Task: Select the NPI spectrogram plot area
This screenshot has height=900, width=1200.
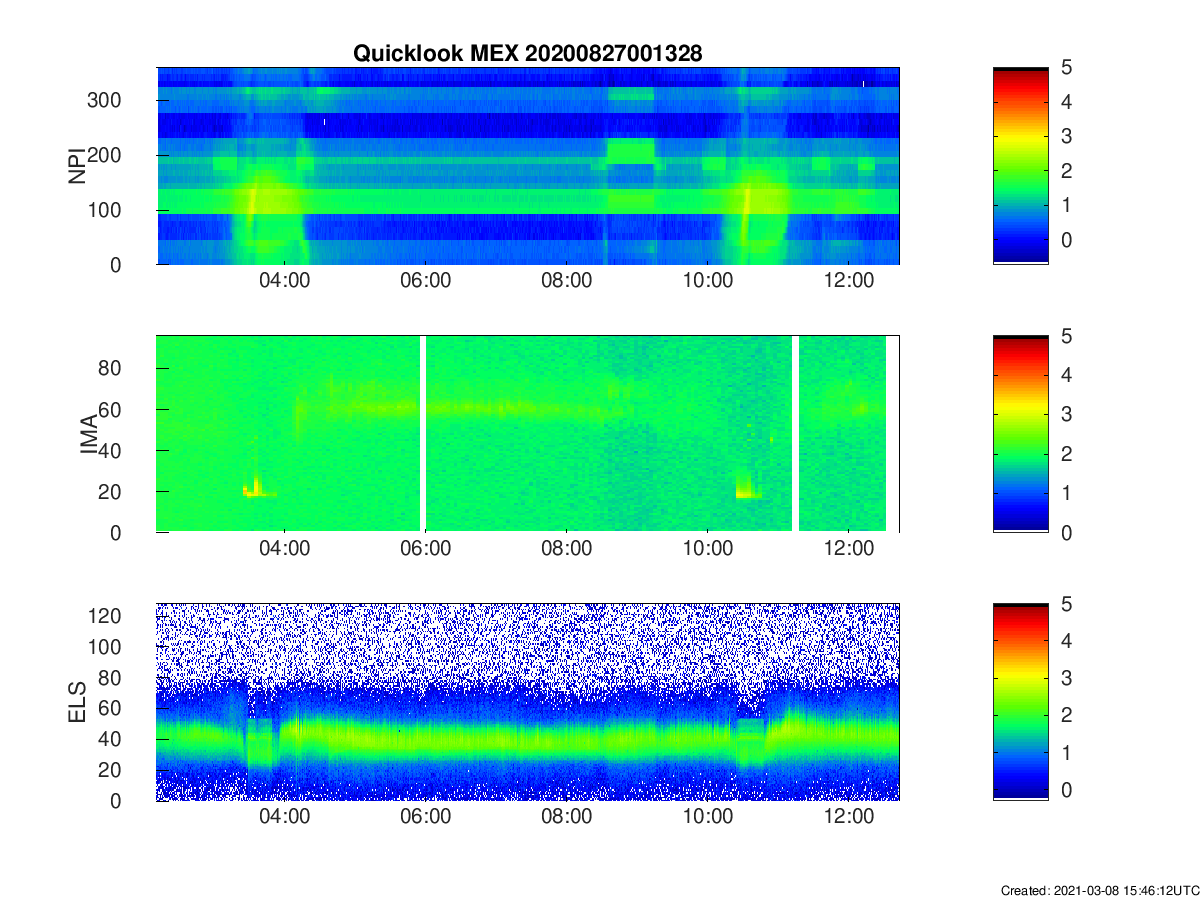Action: (528, 166)
